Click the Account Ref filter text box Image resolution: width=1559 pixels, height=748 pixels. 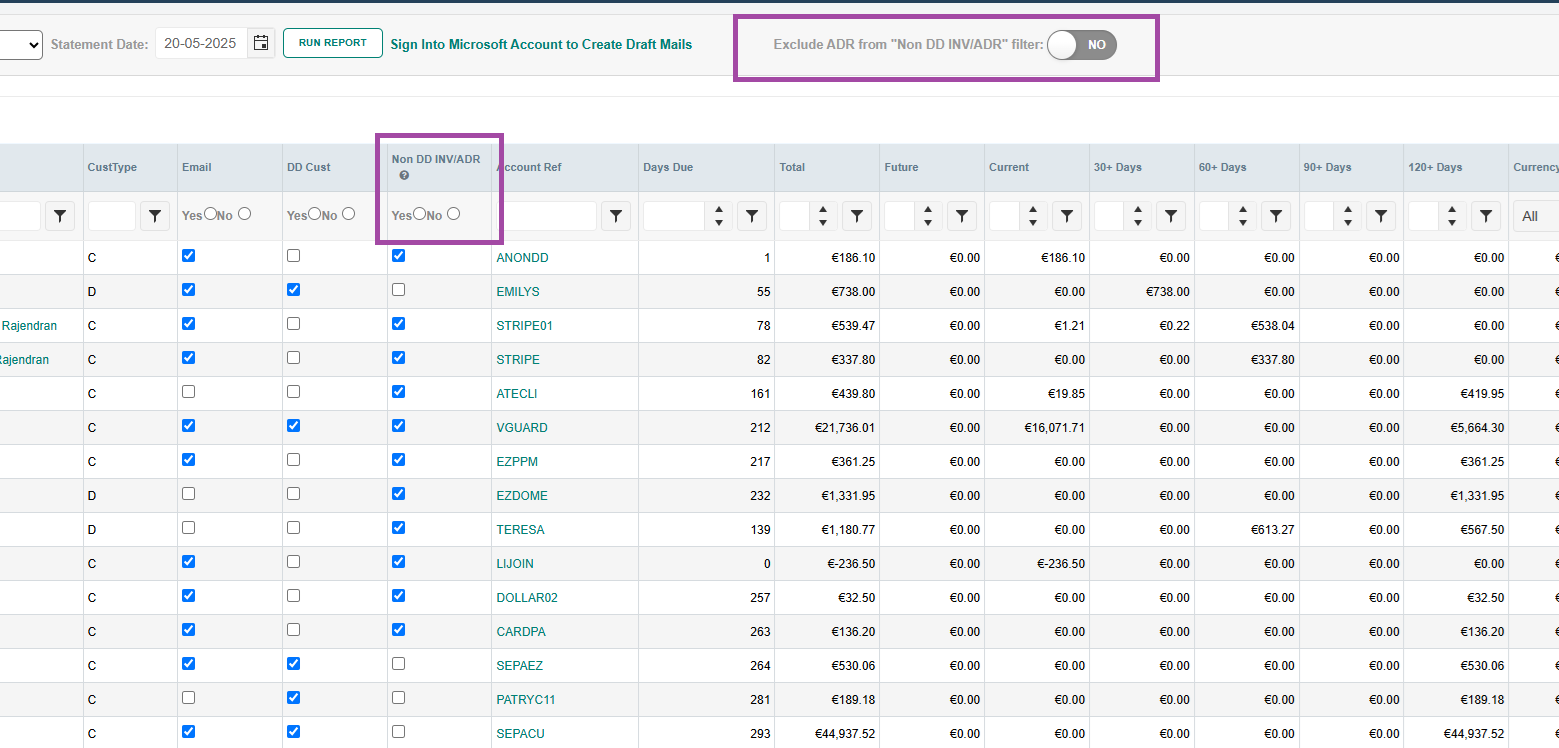[547, 216]
